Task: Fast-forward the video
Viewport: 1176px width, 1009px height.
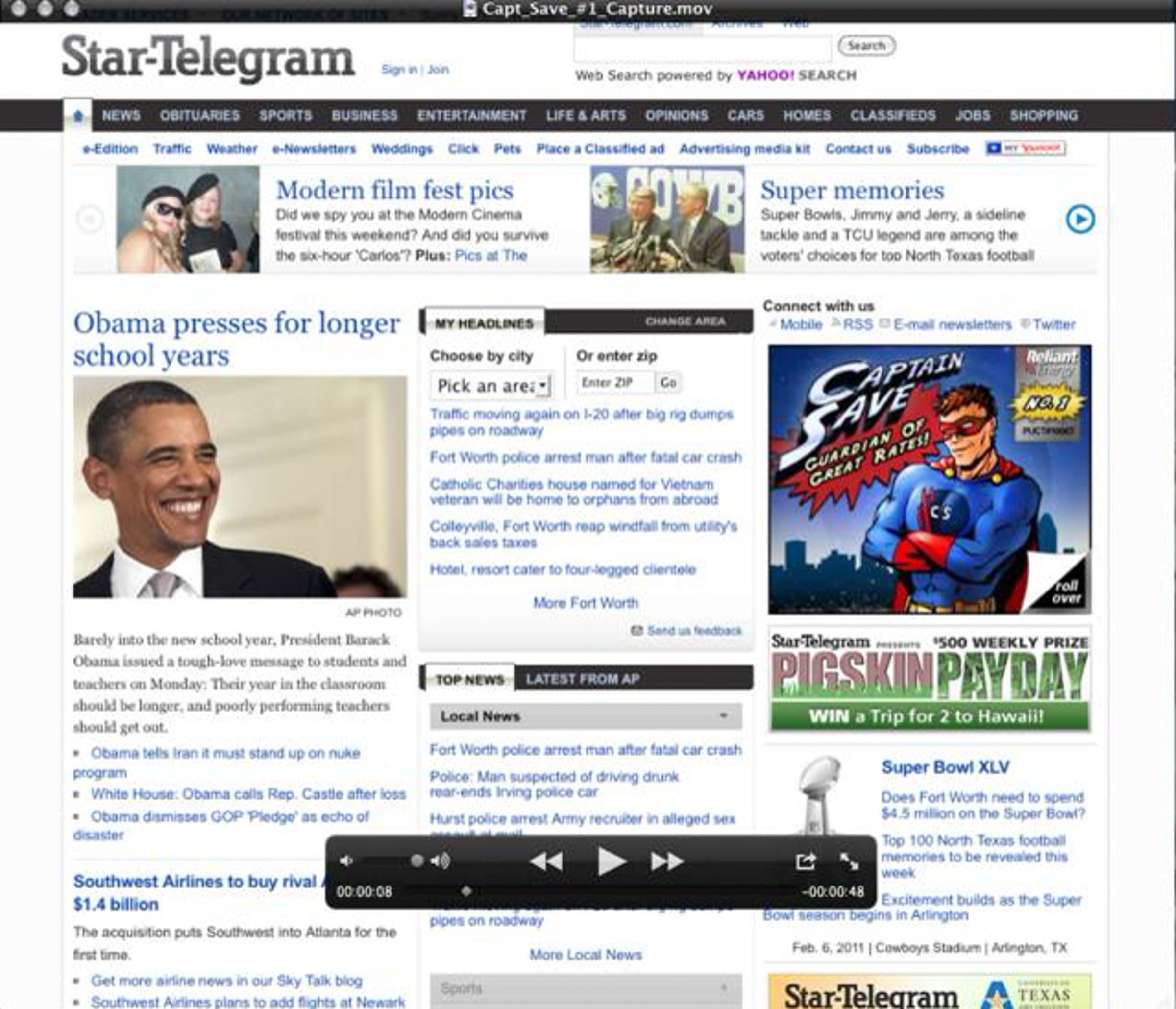Action: (x=667, y=861)
